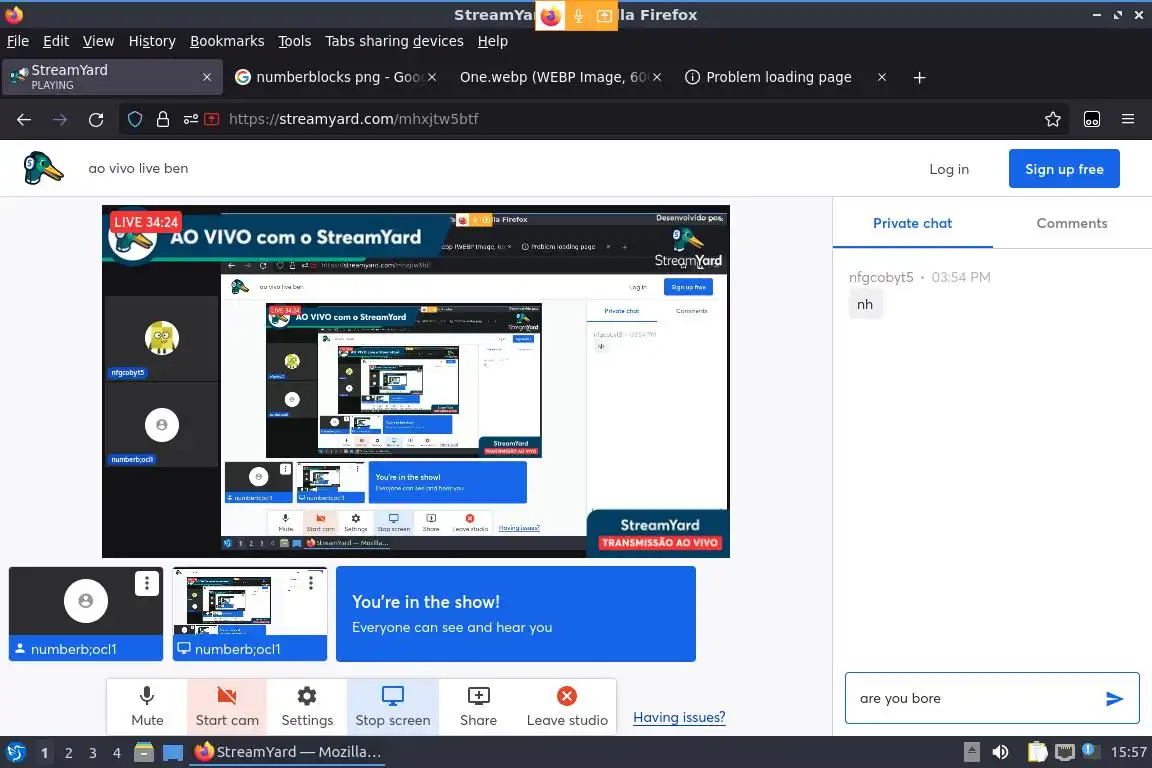Leave studio via the red X
Viewport: 1152px width, 768px height.
click(x=566, y=706)
